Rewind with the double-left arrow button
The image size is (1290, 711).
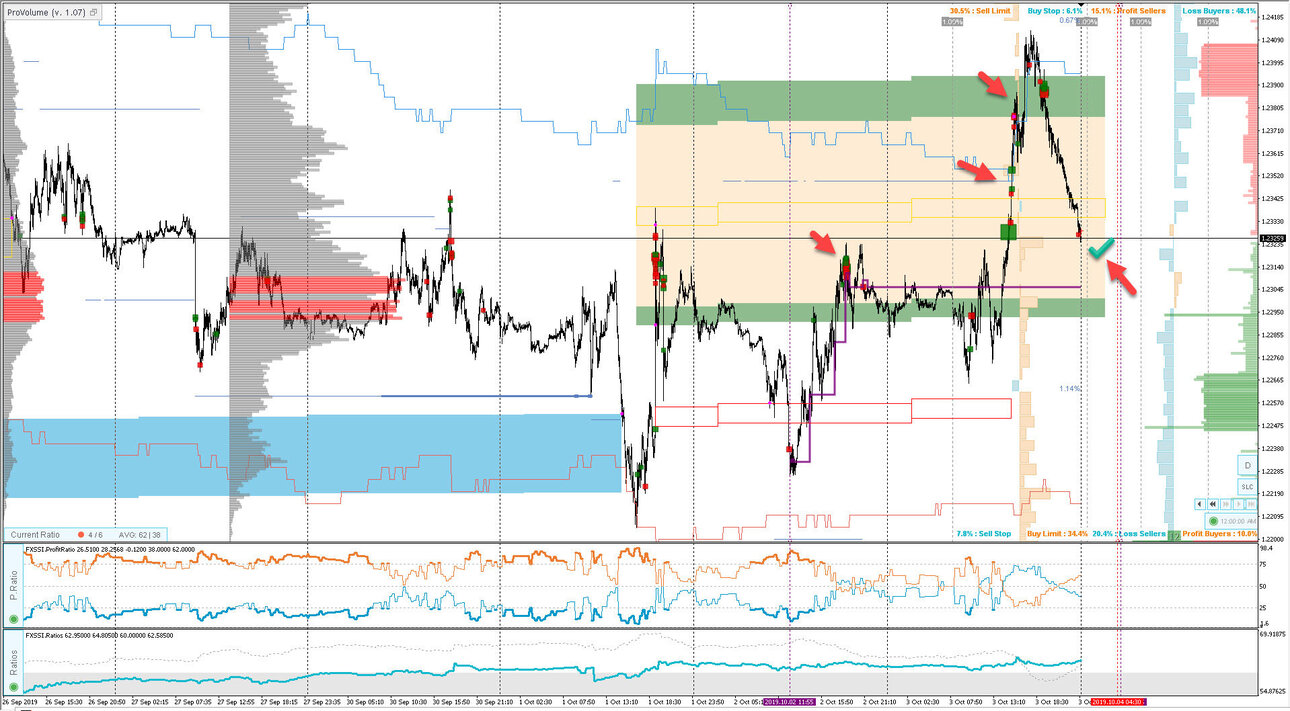point(1213,504)
